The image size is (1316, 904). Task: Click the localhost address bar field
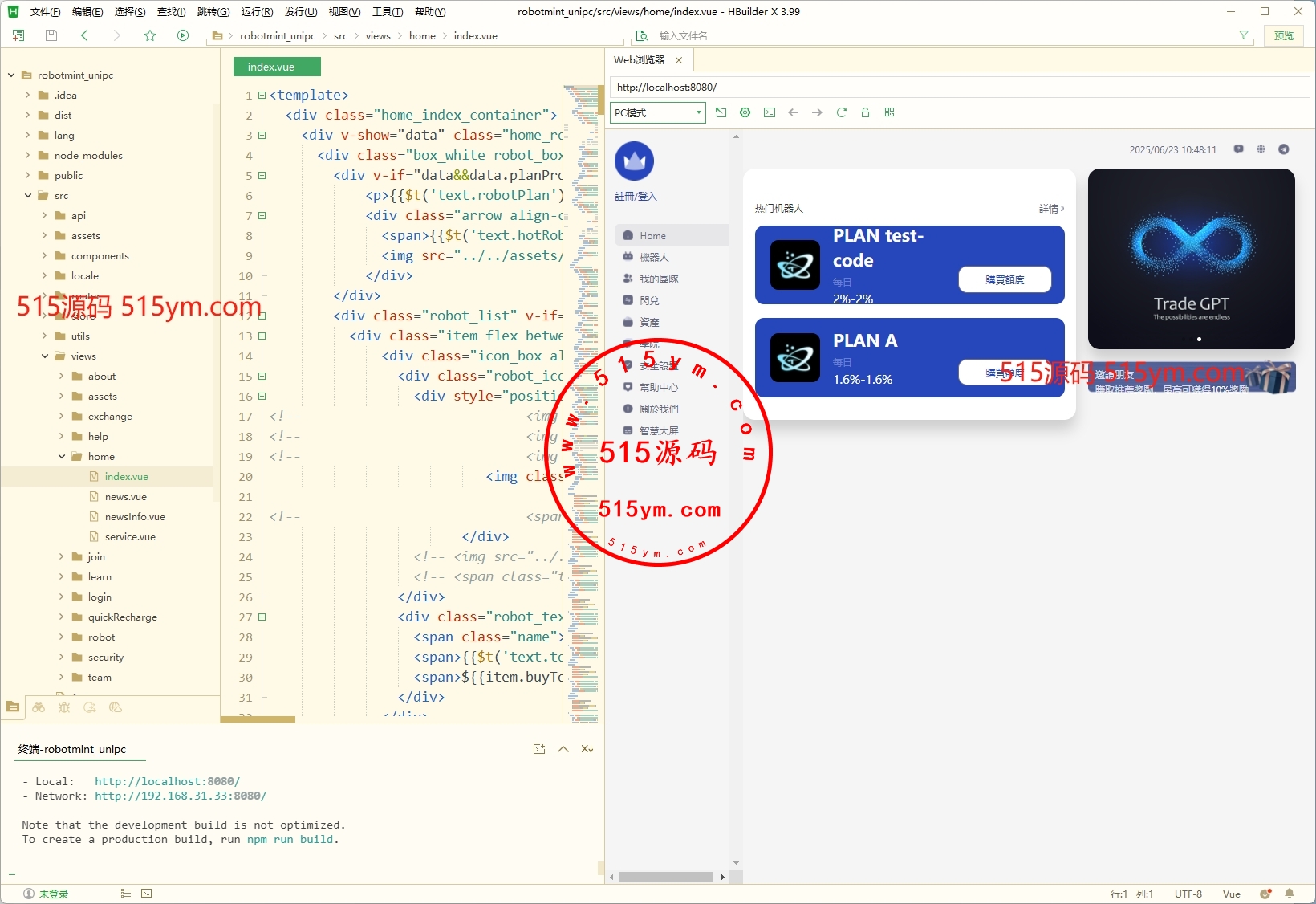[x=959, y=87]
